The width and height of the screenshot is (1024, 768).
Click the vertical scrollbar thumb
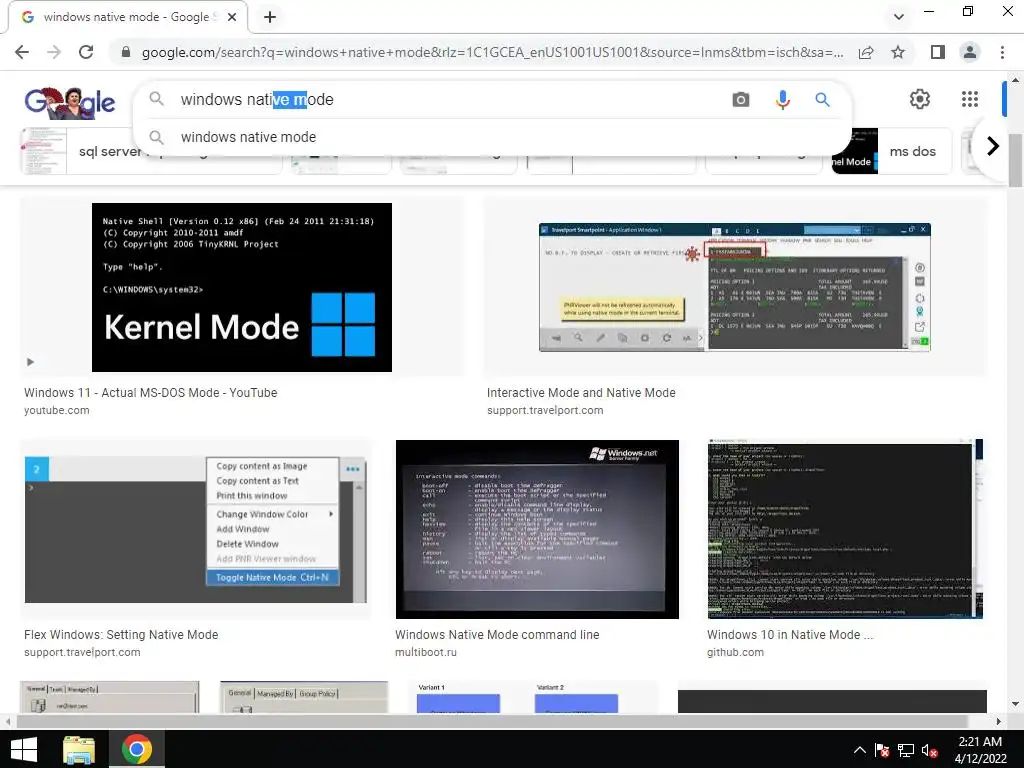1015,159
